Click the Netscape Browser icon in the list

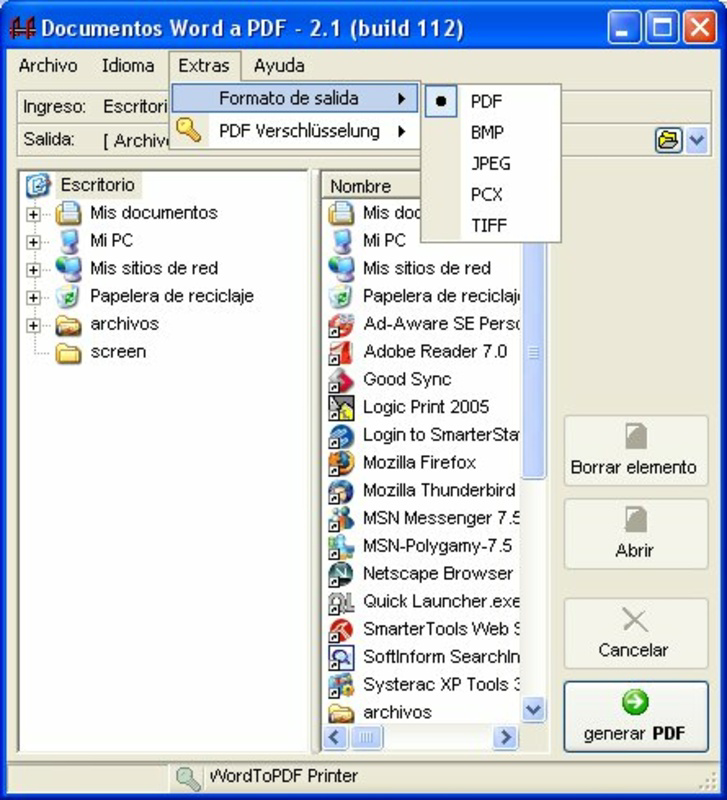coord(341,574)
